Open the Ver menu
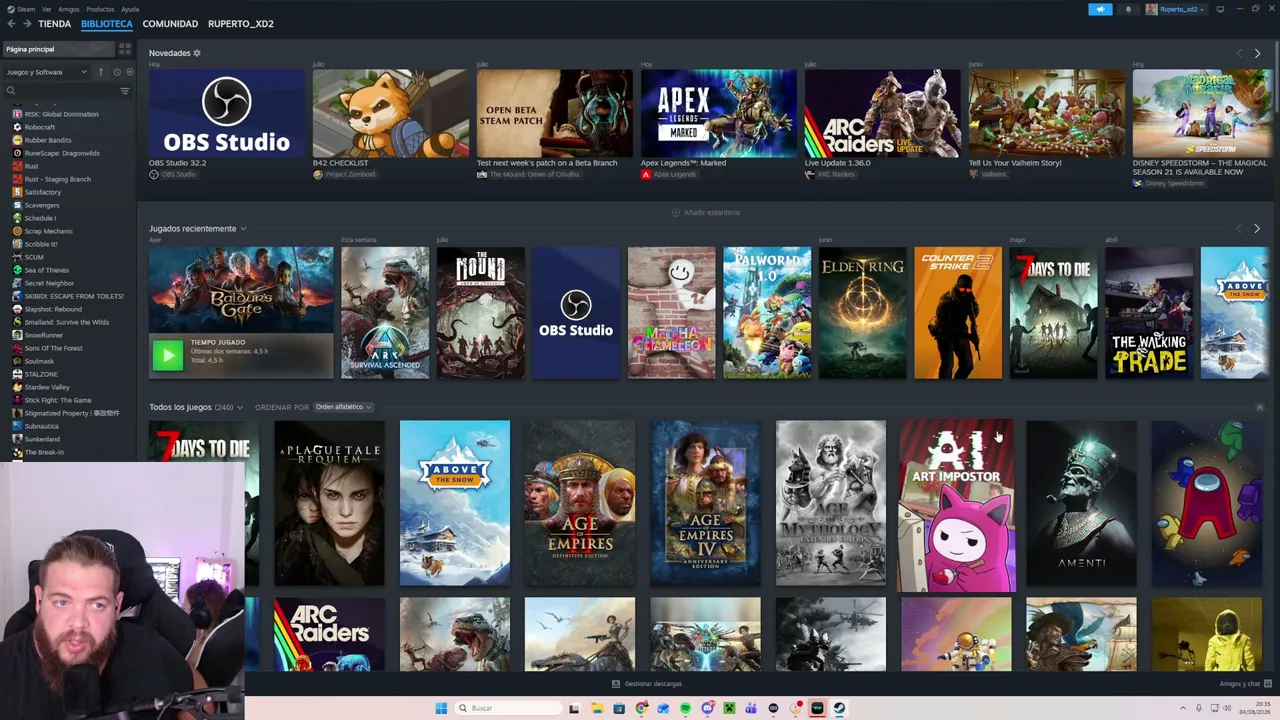1280x720 pixels. 47,9
